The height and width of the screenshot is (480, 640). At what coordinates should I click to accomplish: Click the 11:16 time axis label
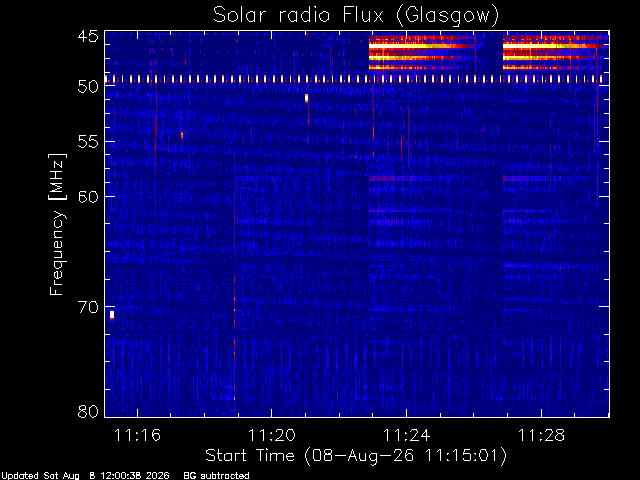137,435
